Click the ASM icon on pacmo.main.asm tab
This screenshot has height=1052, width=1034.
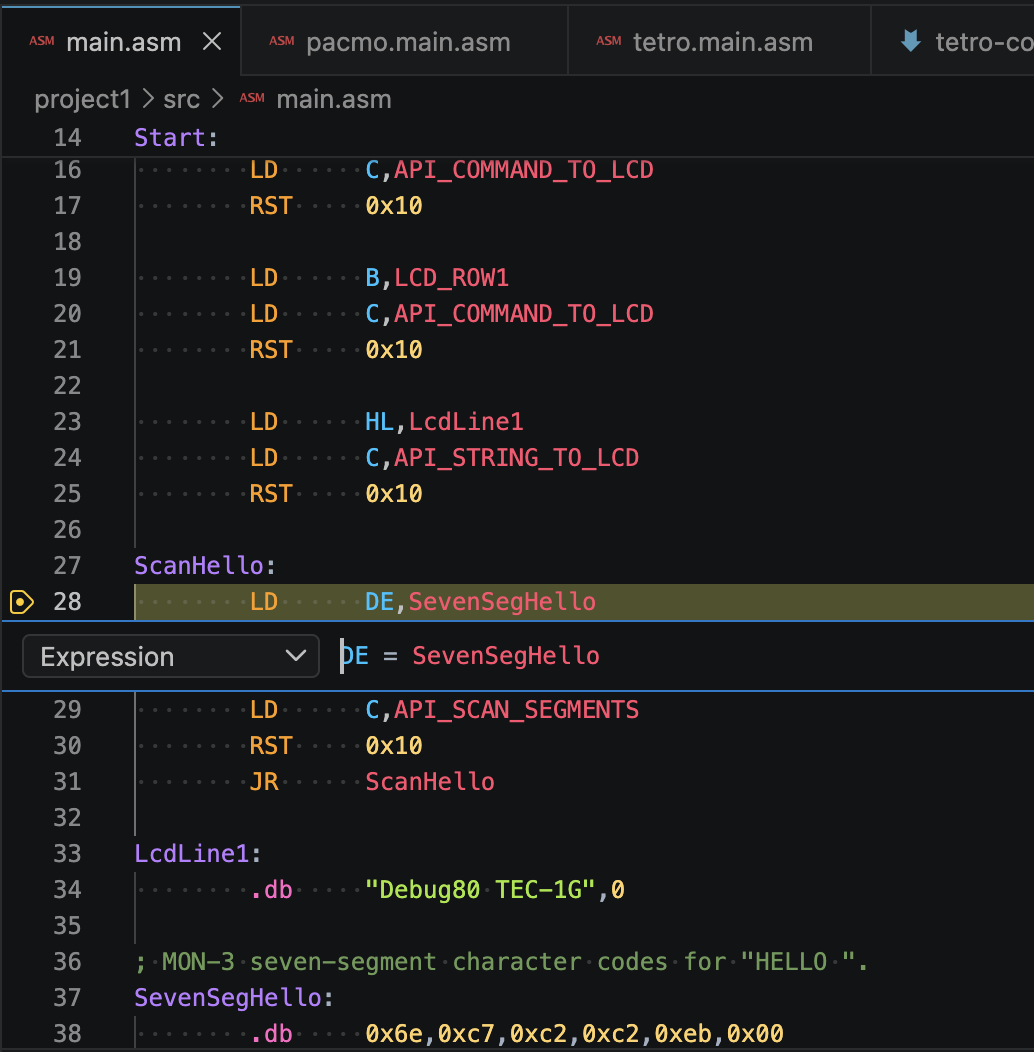(x=282, y=42)
